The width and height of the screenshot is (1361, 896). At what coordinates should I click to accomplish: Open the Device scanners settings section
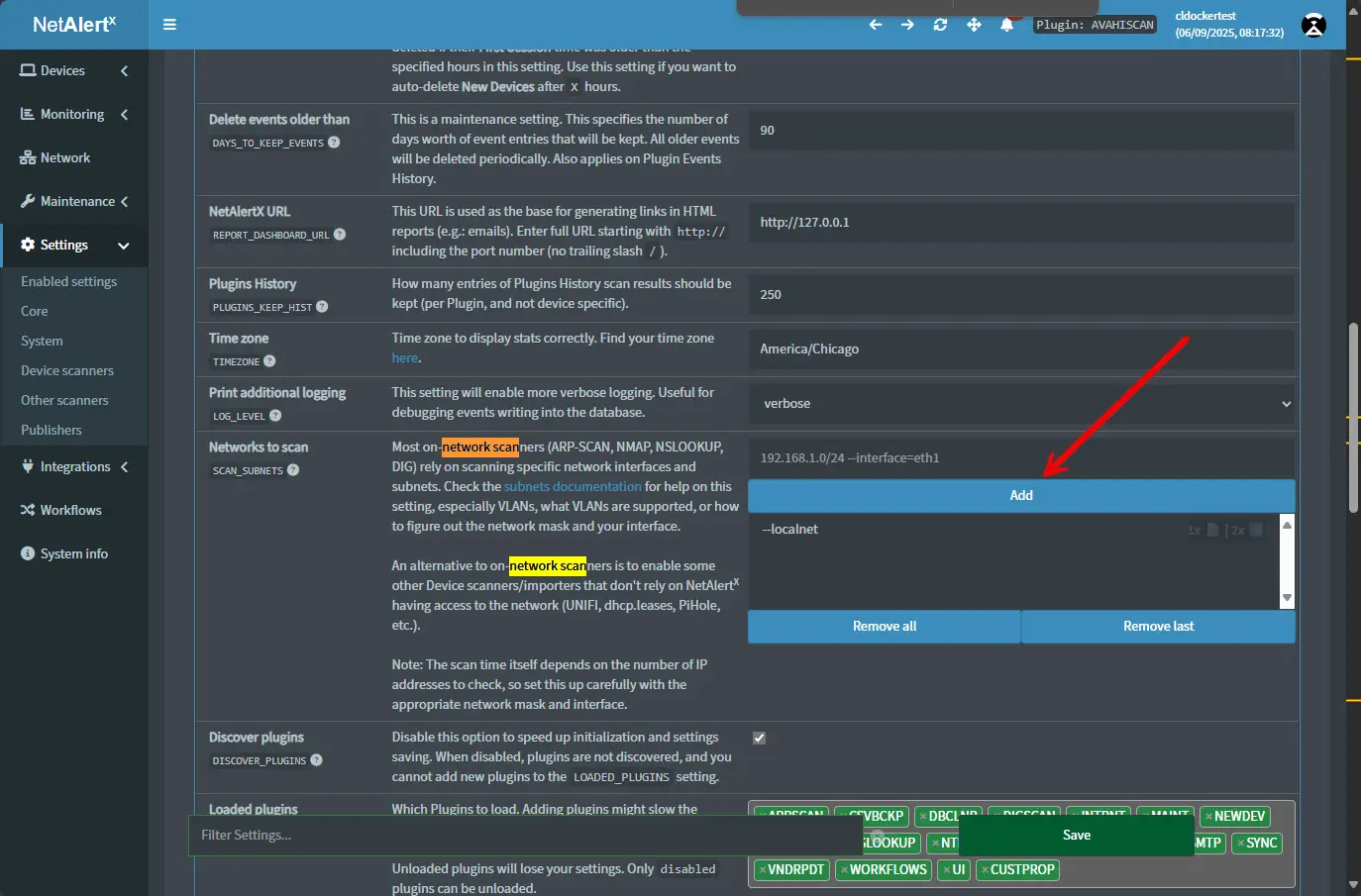(67, 371)
